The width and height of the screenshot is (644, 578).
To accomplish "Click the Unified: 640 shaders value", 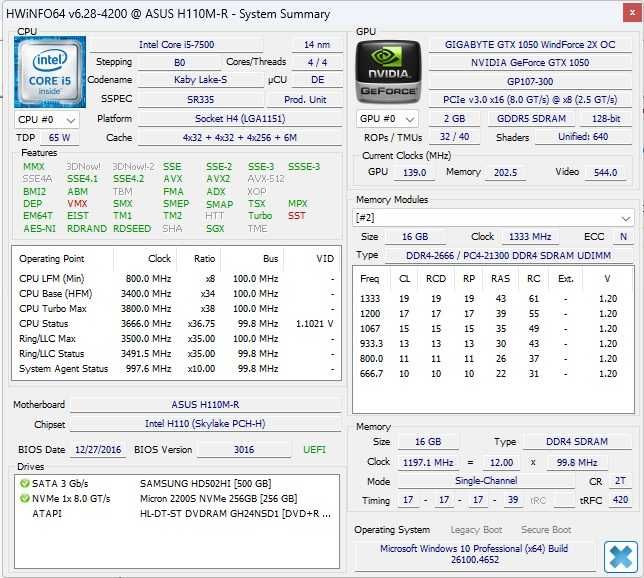I will [583, 137].
